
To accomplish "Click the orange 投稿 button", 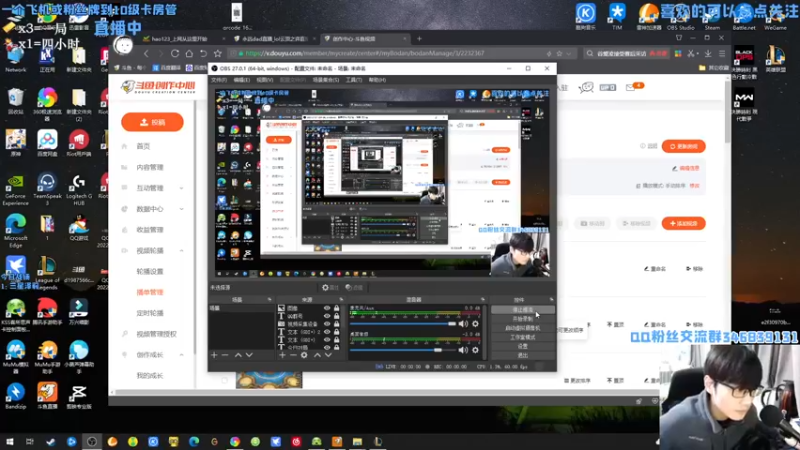I will pos(152,122).
